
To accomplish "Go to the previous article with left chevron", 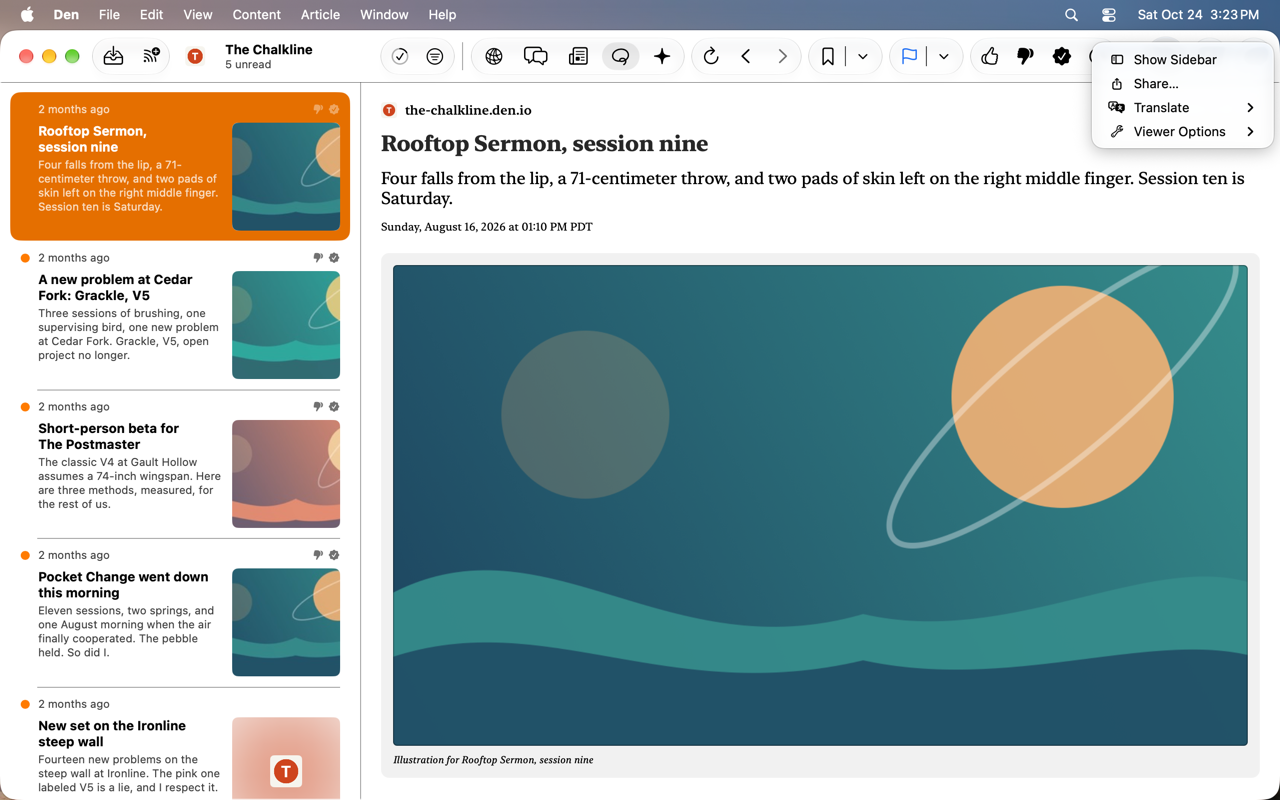I will tap(746, 57).
